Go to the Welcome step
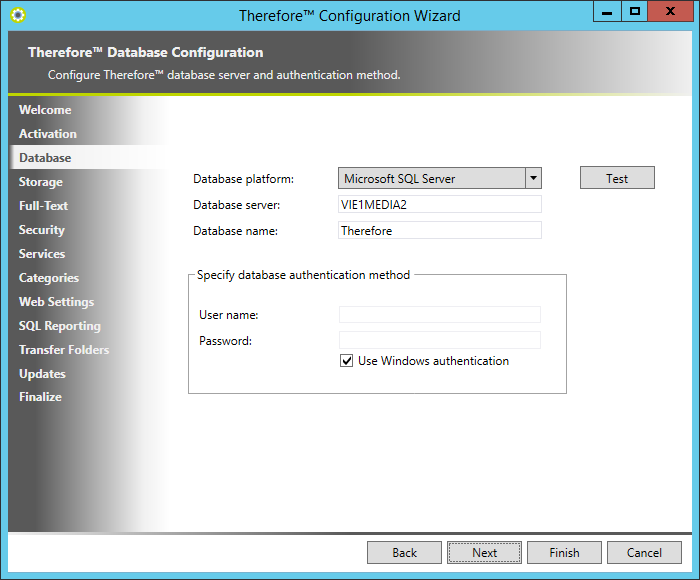 tap(45, 110)
